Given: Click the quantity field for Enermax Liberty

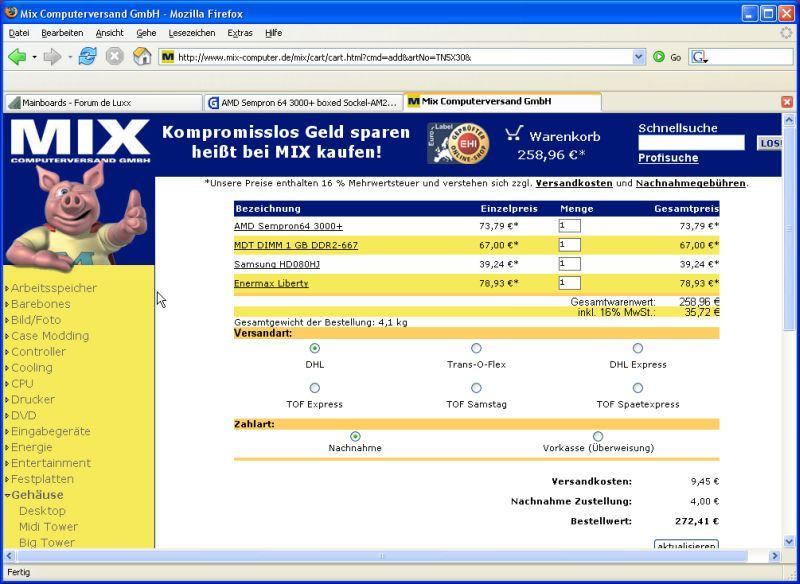Looking at the screenshot, I should tap(569, 283).
